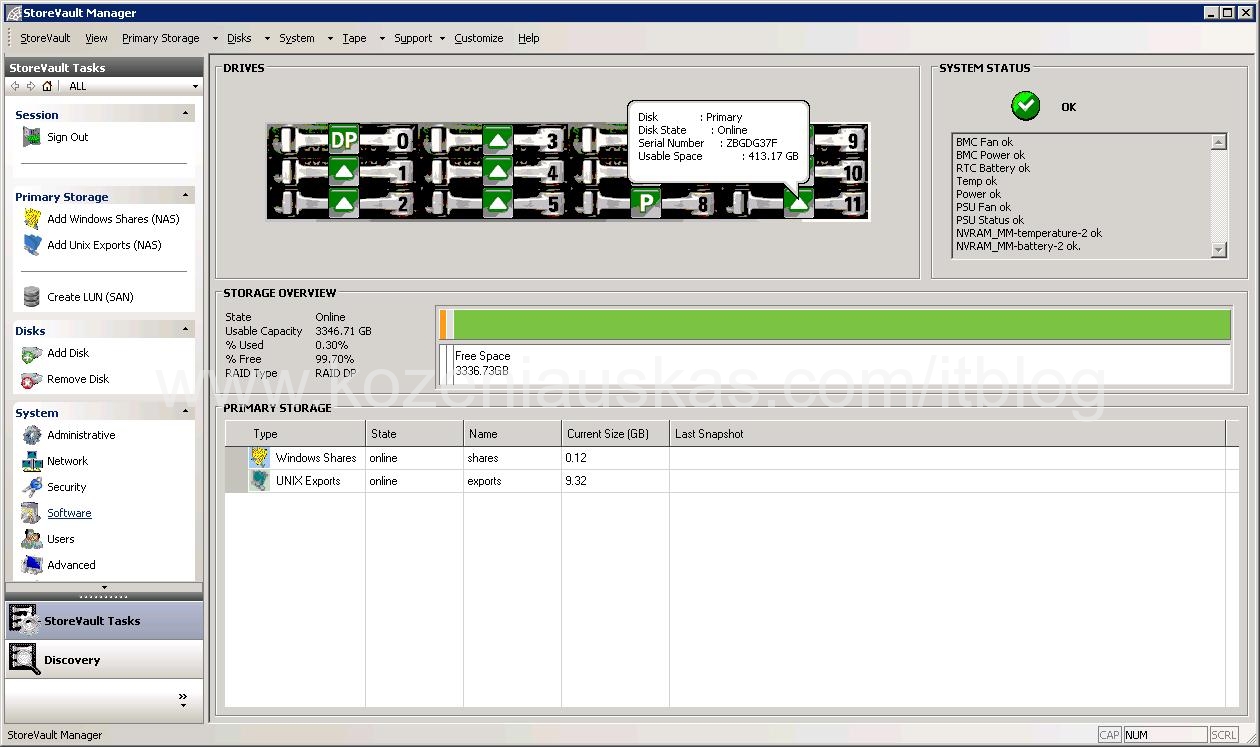Open the Customize menu
1260x747 pixels.
tap(479, 38)
